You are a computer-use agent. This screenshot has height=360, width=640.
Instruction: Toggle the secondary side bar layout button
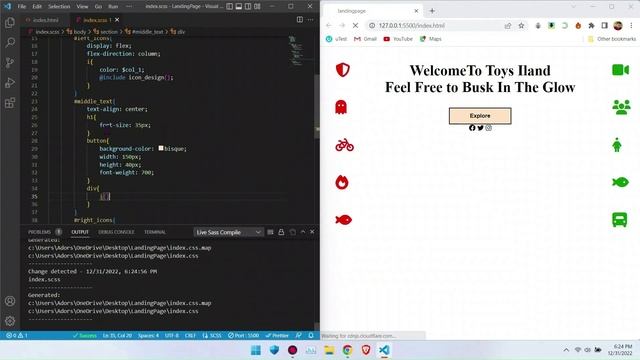pos(248,6)
